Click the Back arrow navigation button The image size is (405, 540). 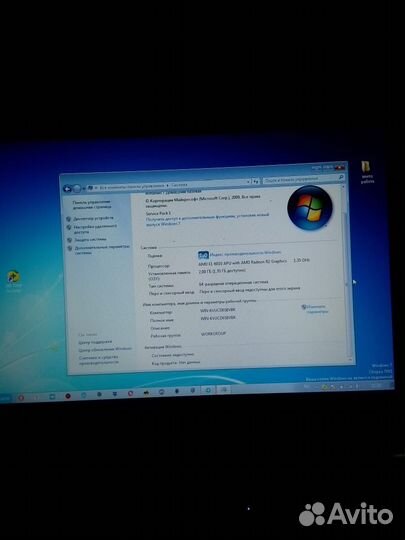click(68, 189)
